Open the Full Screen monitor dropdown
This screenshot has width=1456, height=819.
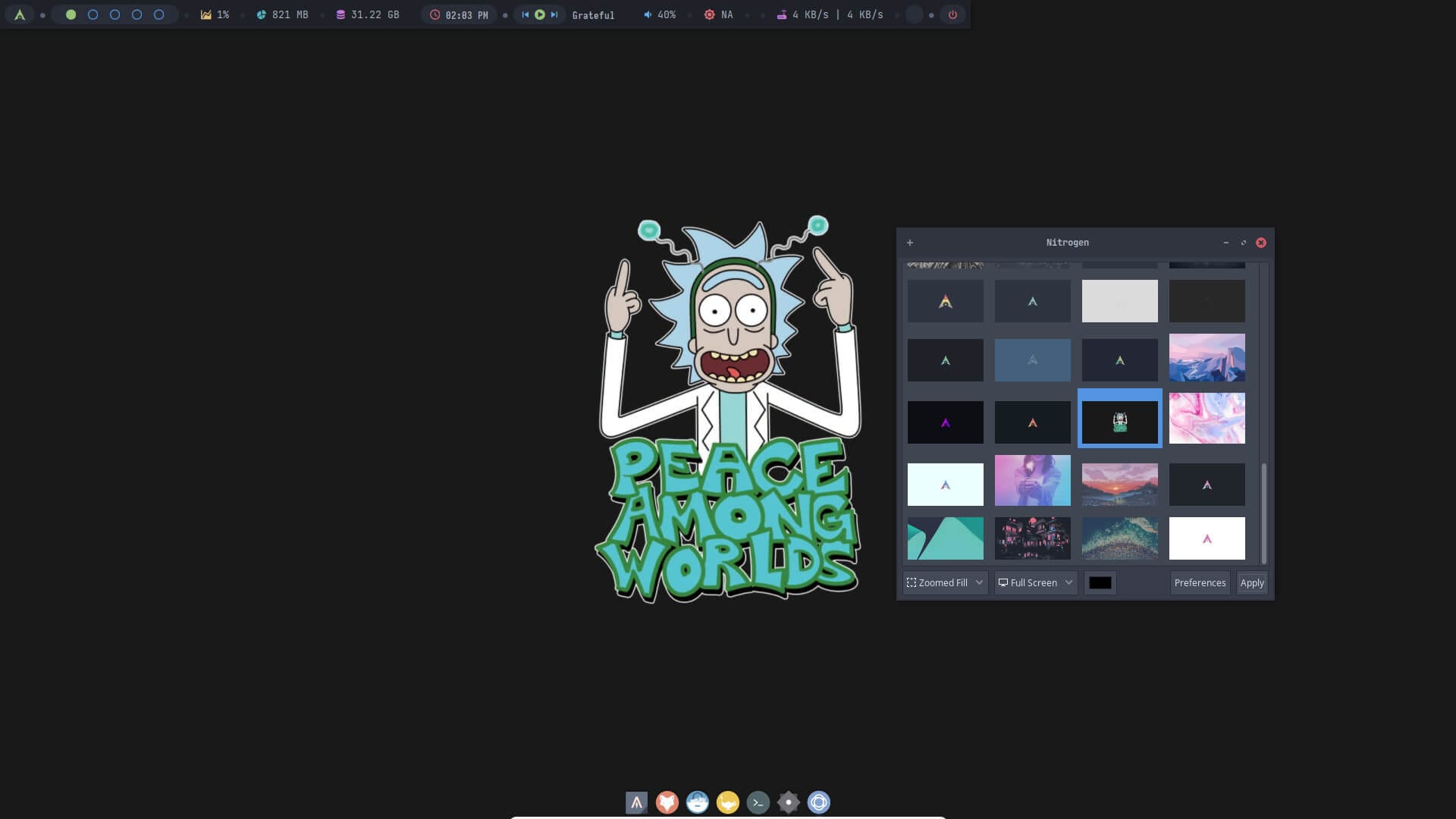[1035, 582]
